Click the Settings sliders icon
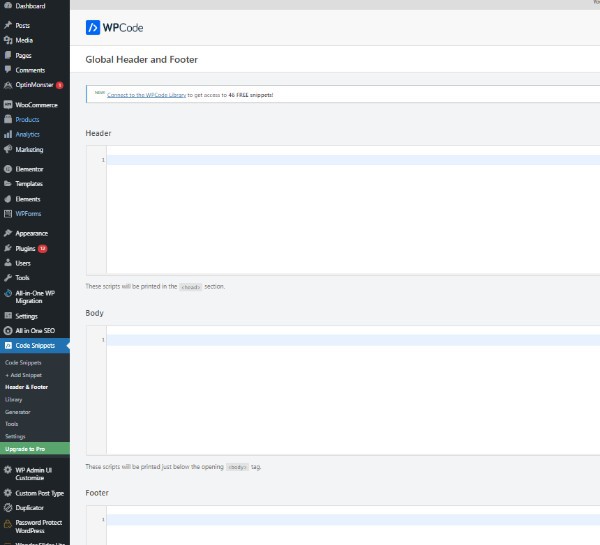The width and height of the screenshot is (600, 545). [x=8, y=316]
